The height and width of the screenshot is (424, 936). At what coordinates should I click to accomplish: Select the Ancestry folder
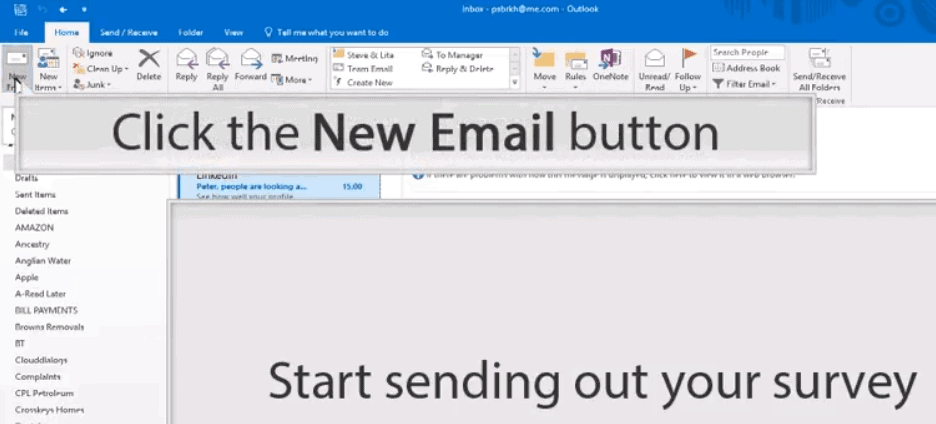(x=32, y=244)
